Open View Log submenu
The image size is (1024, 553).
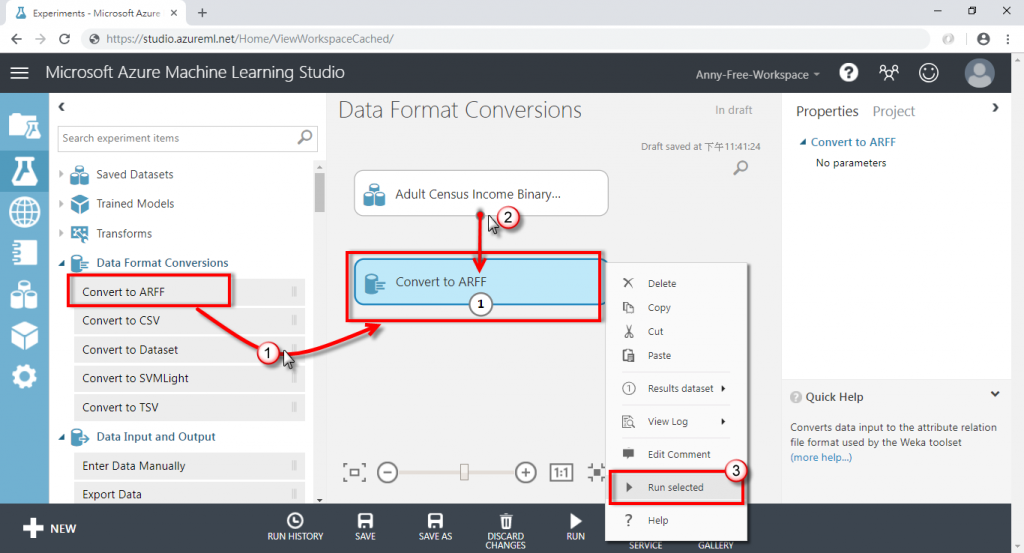pos(677,422)
